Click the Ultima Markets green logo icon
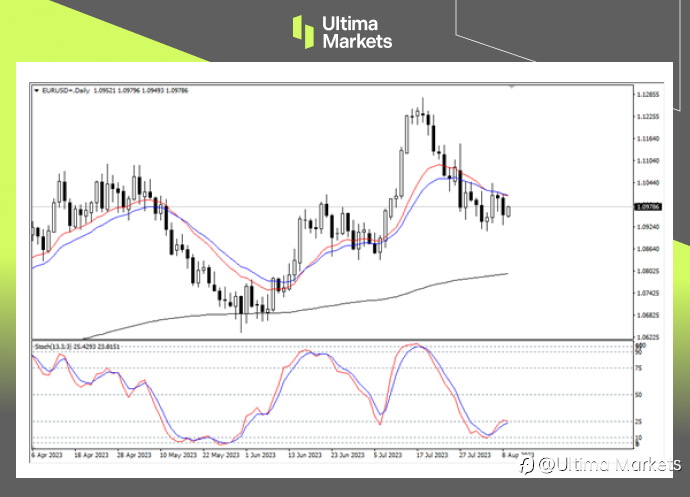The width and height of the screenshot is (690, 497). coord(303,32)
